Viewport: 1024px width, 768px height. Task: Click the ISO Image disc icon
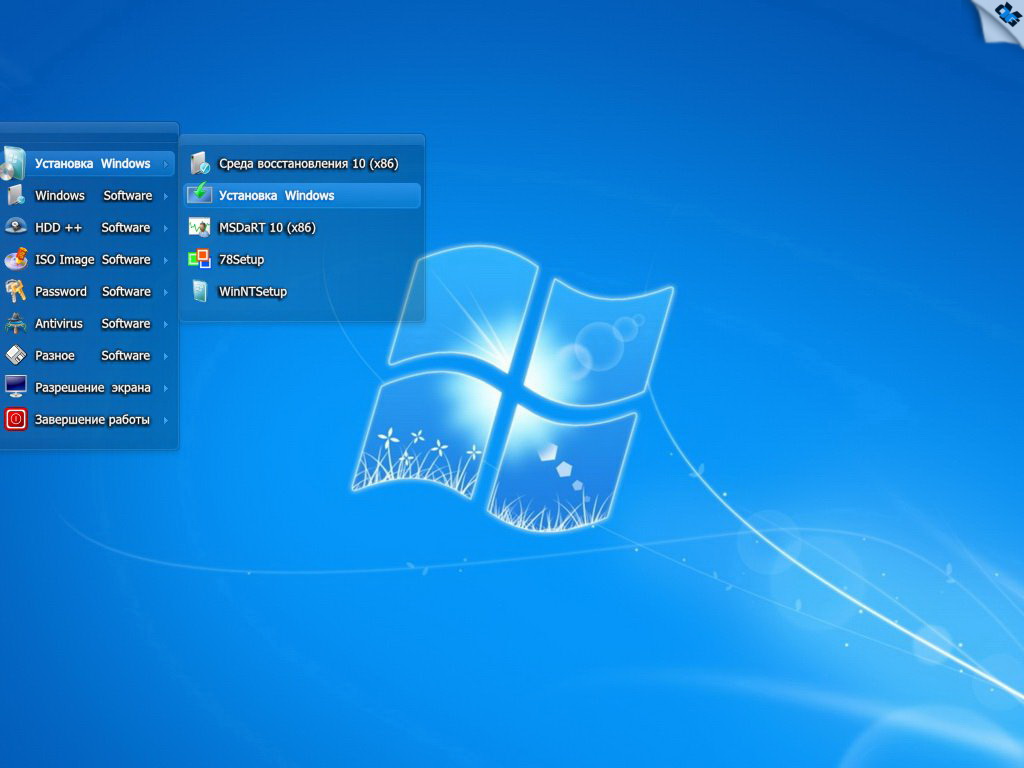pyautogui.click(x=16, y=259)
